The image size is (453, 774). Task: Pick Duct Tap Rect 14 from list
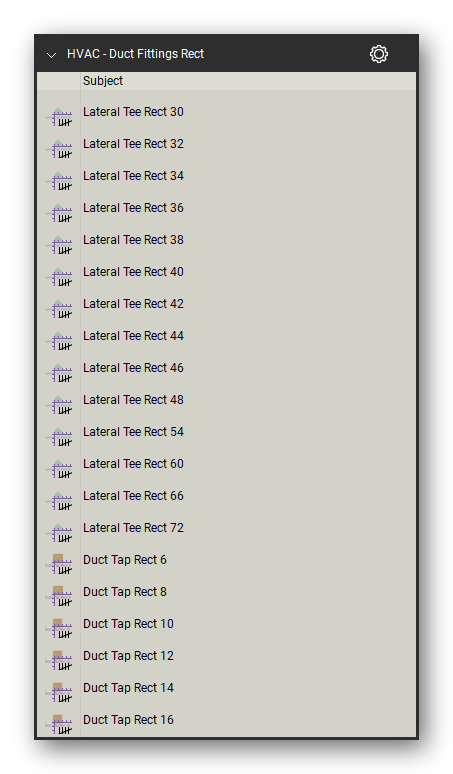[x=128, y=688]
